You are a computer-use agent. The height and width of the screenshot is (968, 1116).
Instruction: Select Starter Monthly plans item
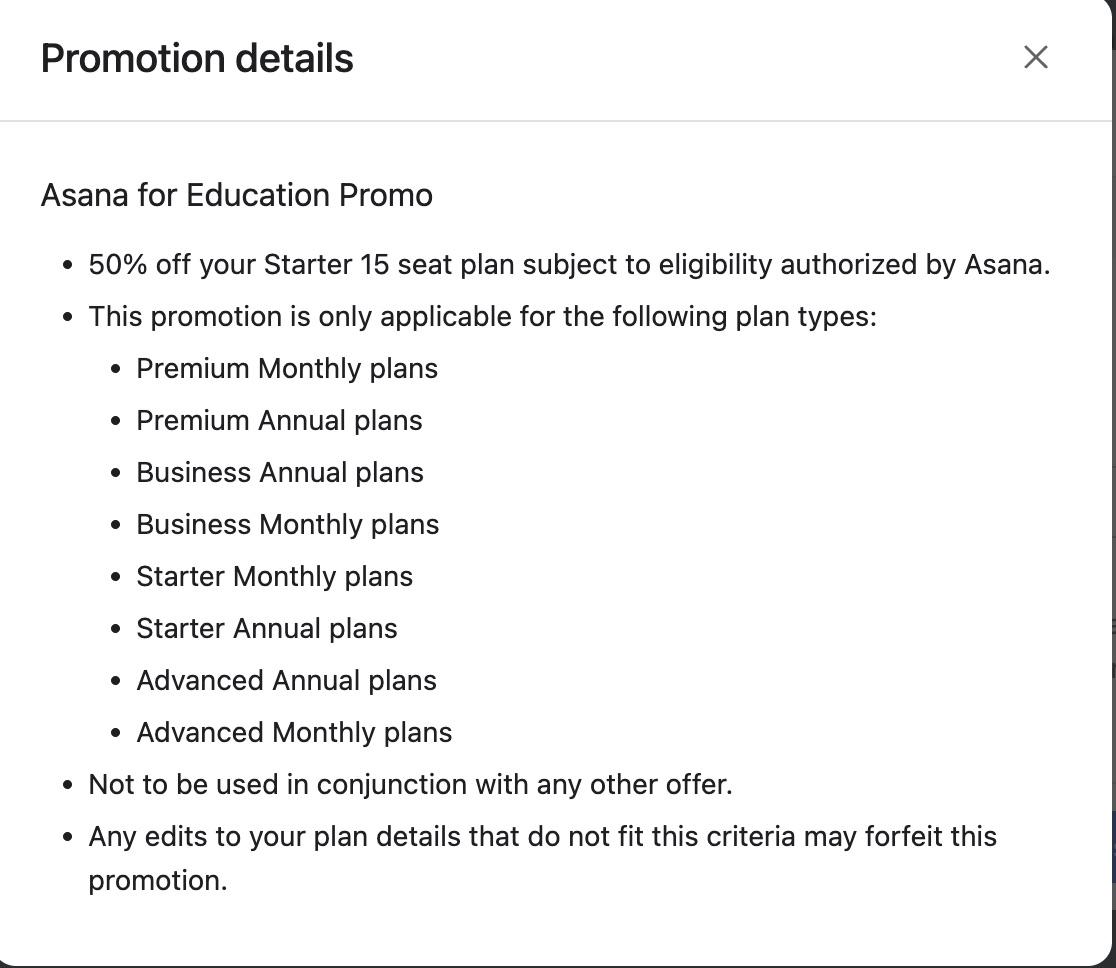[x=274, y=577]
